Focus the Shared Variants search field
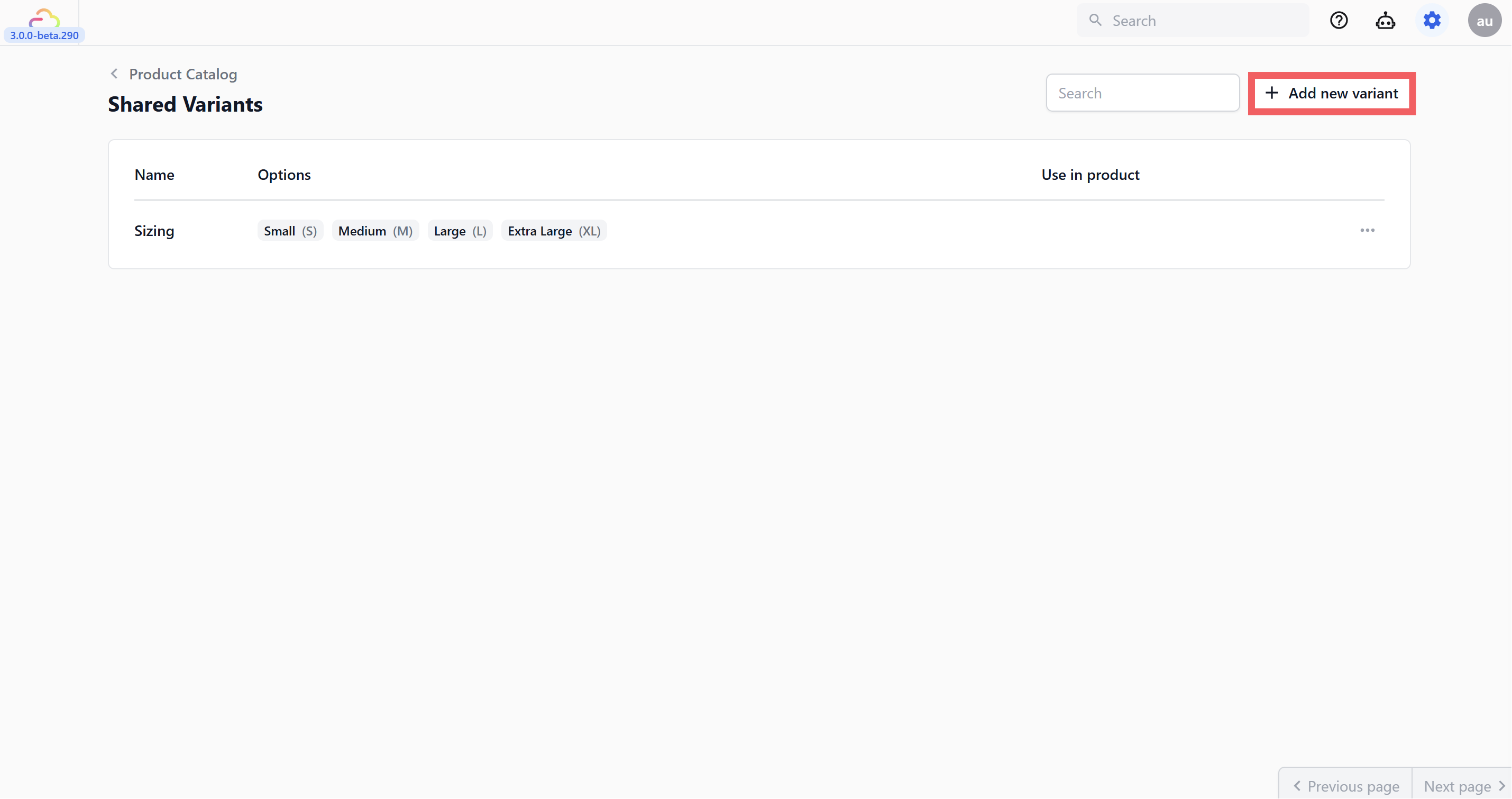The image size is (1512, 799). point(1142,93)
